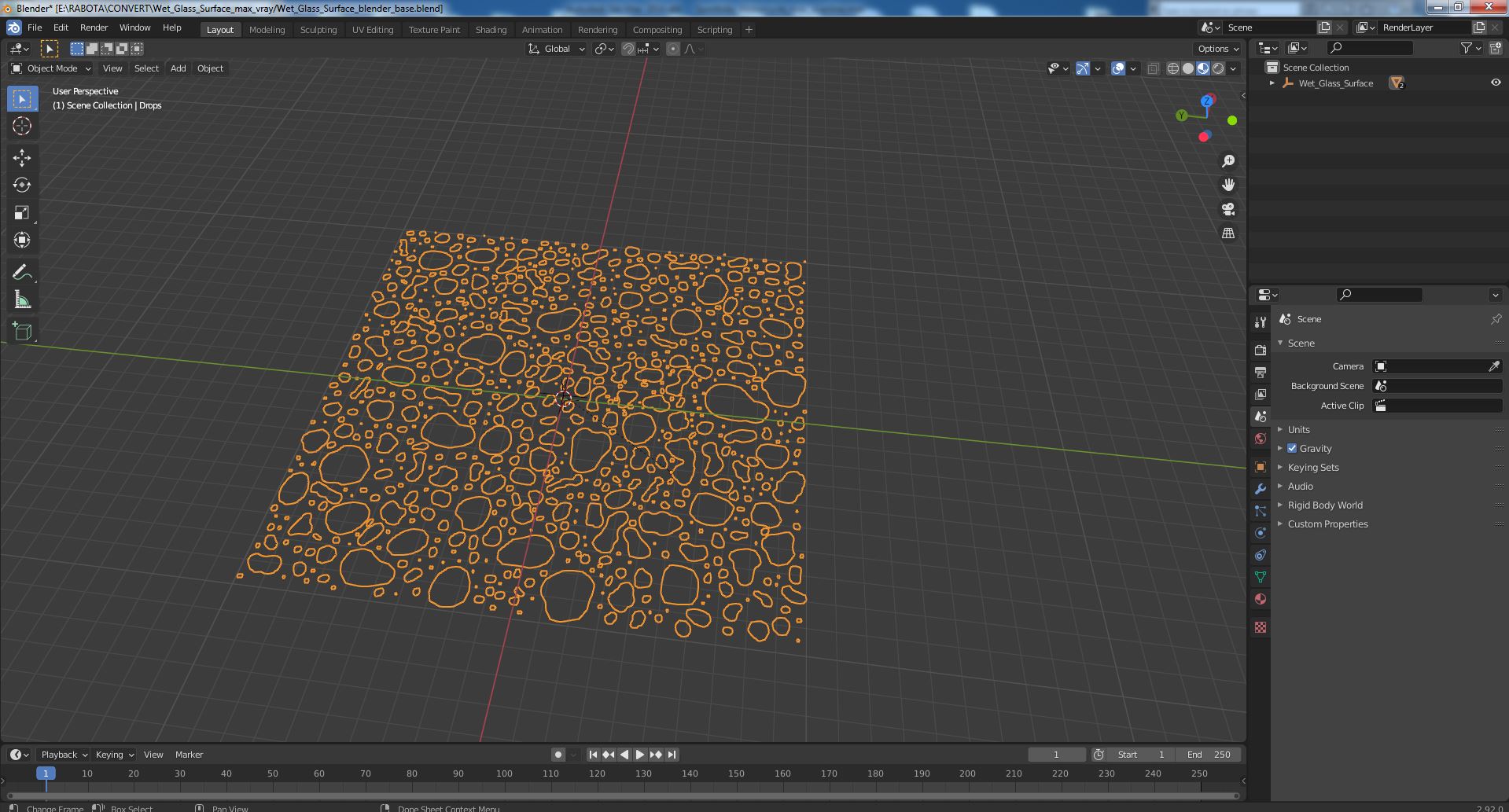Screen dimensions: 1509x812
Task: Play the animation forward
Action: tap(640, 755)
